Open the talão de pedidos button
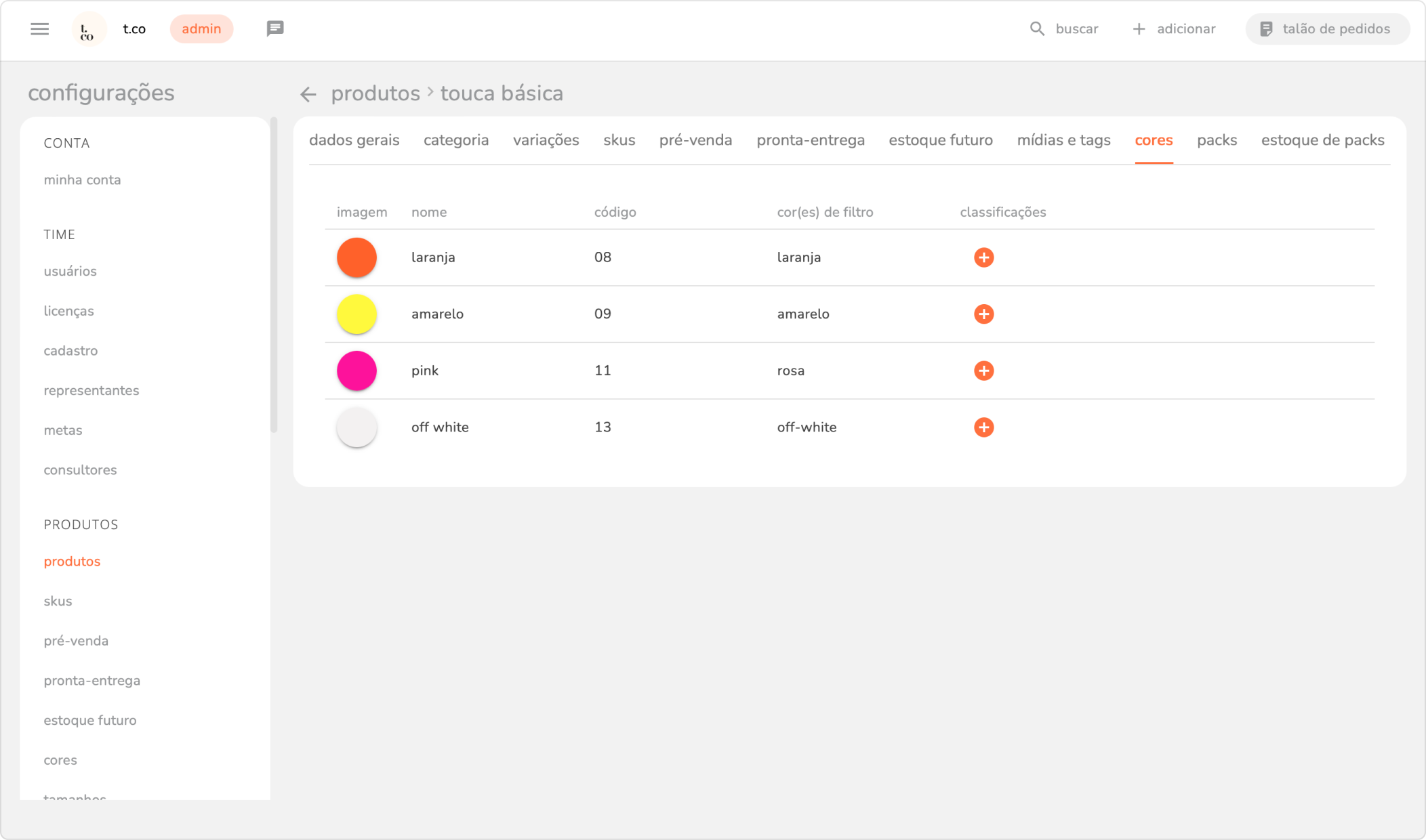Screen dimensions: 1426x840 pos(1326,29)
